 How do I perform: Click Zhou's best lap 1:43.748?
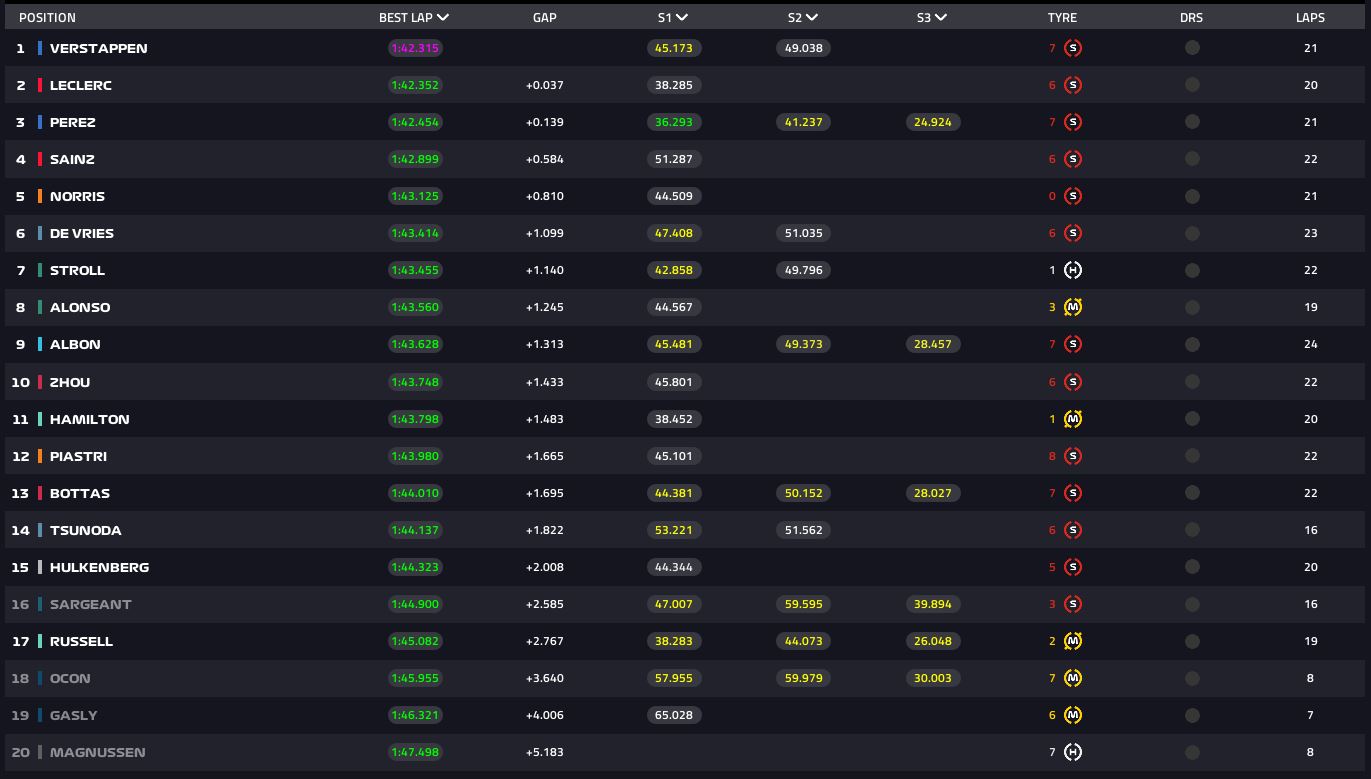click(415, 382)
